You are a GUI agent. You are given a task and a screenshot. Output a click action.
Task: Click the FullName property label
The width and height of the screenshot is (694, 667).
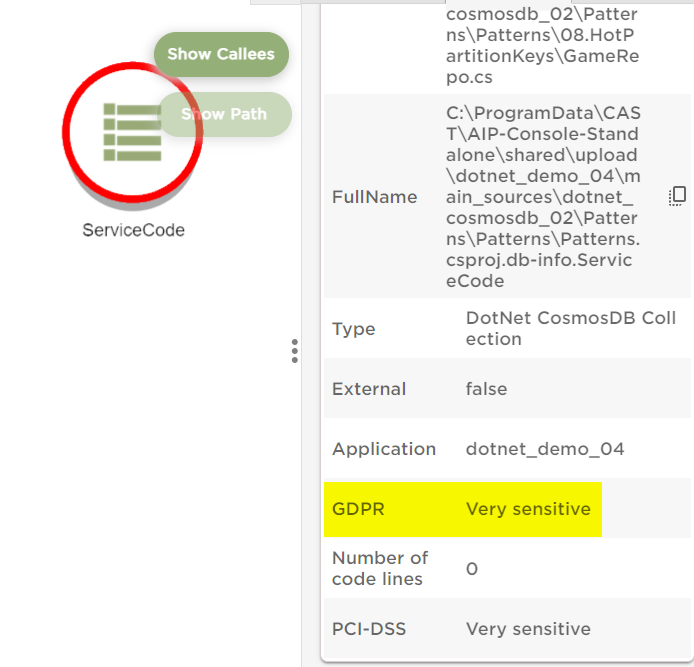374,197
